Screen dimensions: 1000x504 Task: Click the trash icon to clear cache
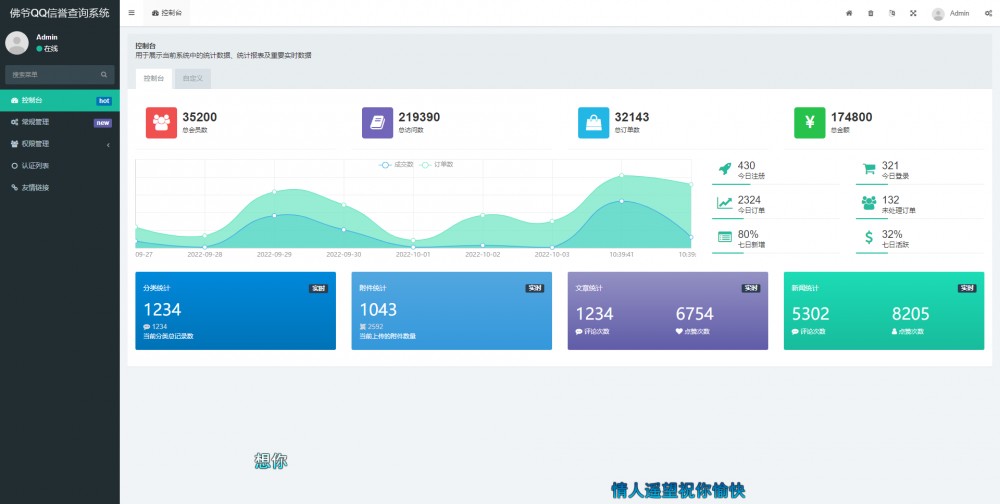pos(870,13)
